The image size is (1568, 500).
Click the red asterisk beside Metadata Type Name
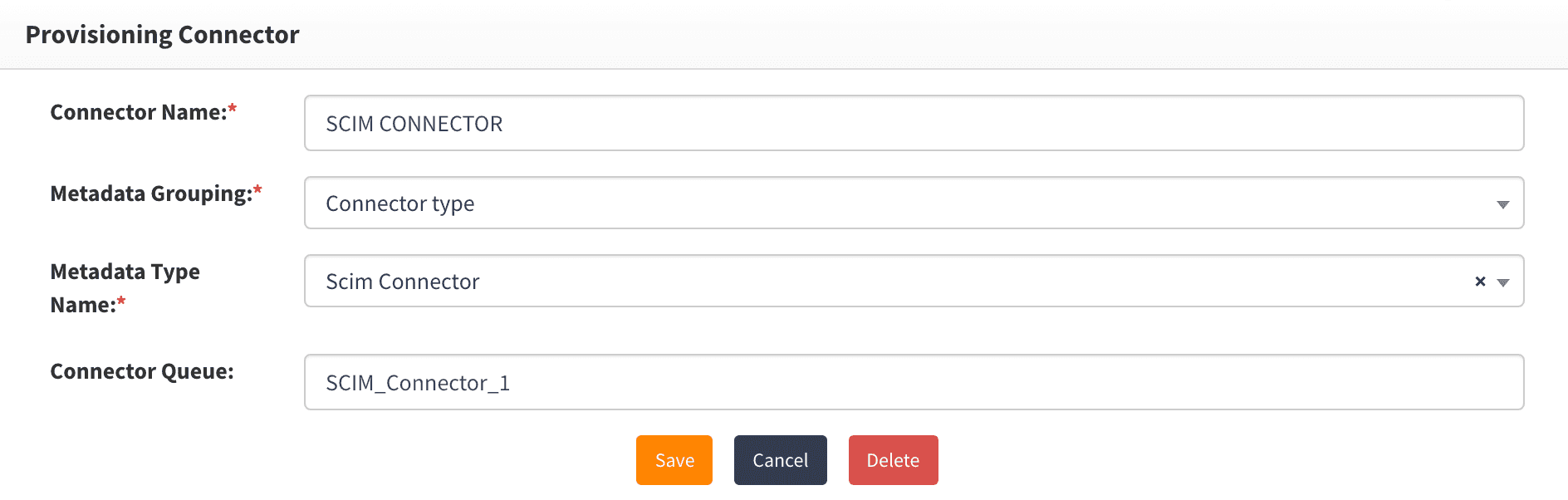[121, 301]
